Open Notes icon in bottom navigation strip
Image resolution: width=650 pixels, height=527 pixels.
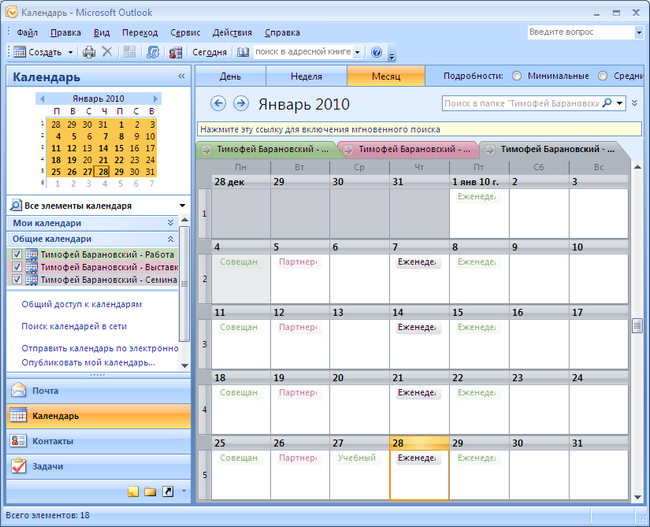[x=133, y=492]
